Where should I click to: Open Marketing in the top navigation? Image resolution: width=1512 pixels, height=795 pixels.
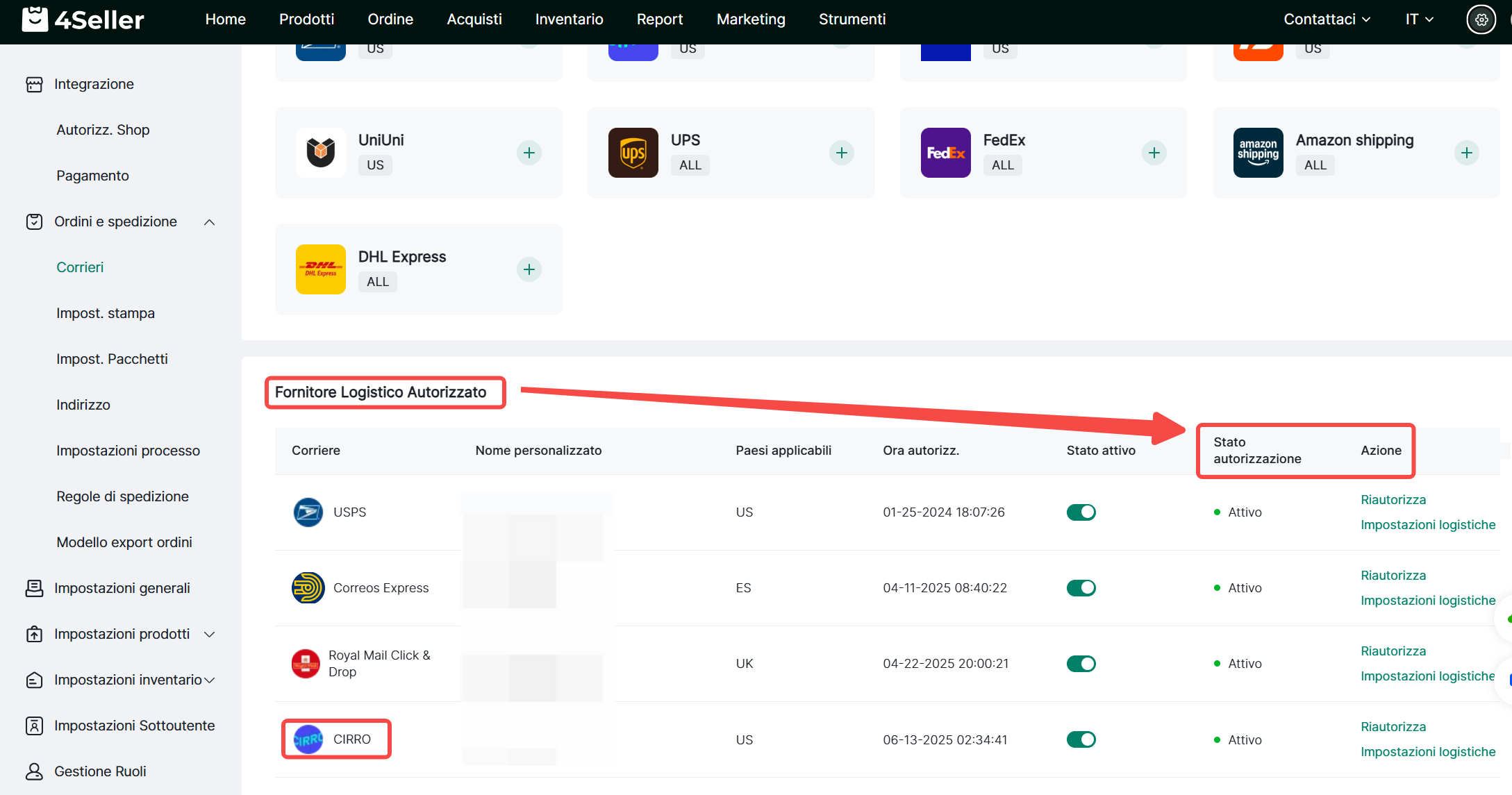coord(751,19)
